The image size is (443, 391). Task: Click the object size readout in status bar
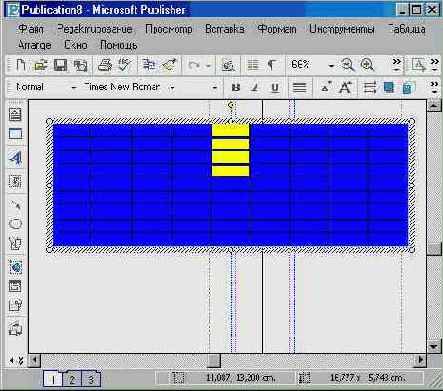pos(367,378)
